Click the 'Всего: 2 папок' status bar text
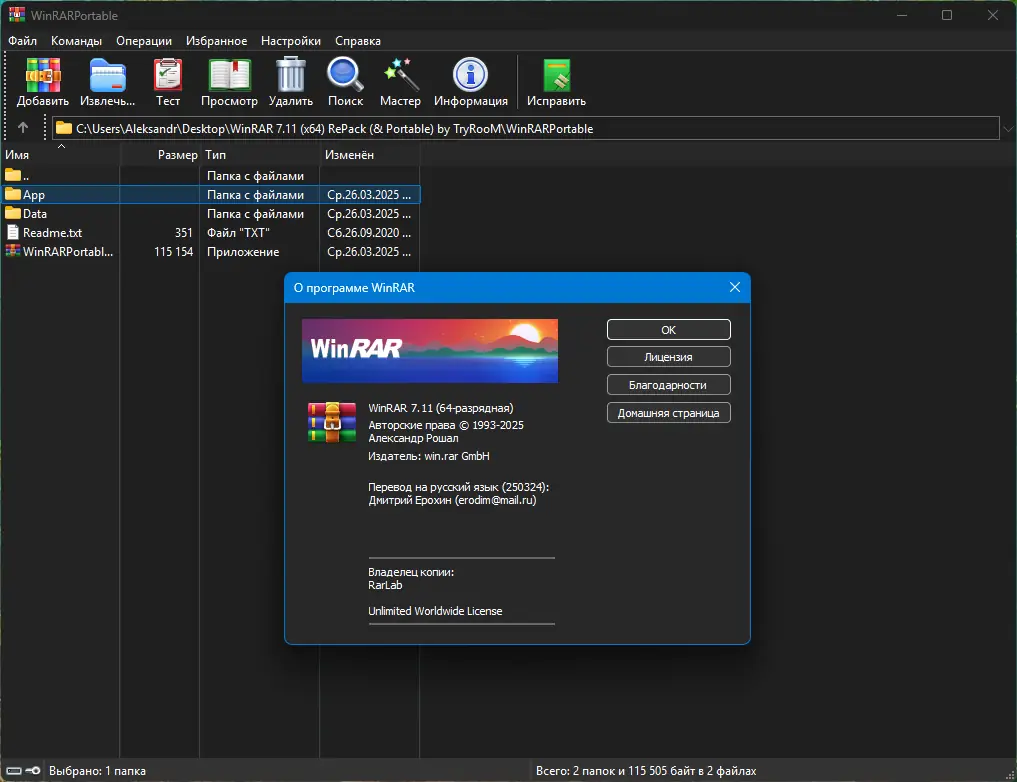This screenshot has width=1017, height=782. tap(645, 771)
